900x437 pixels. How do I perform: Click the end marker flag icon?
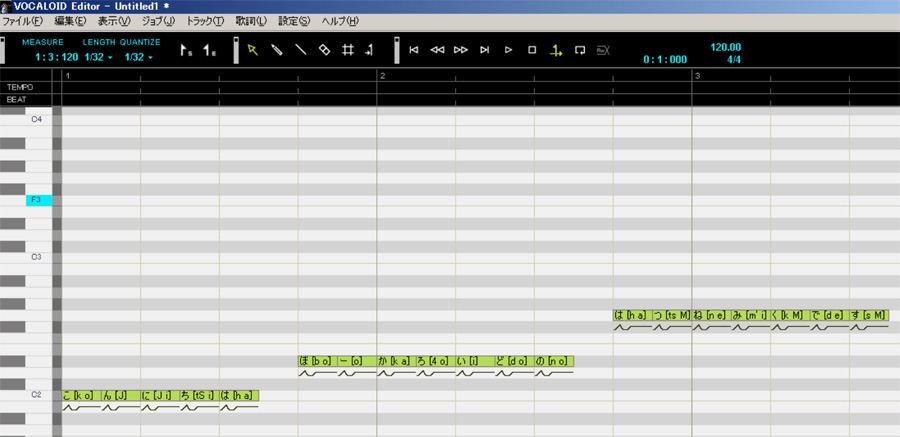210,51
